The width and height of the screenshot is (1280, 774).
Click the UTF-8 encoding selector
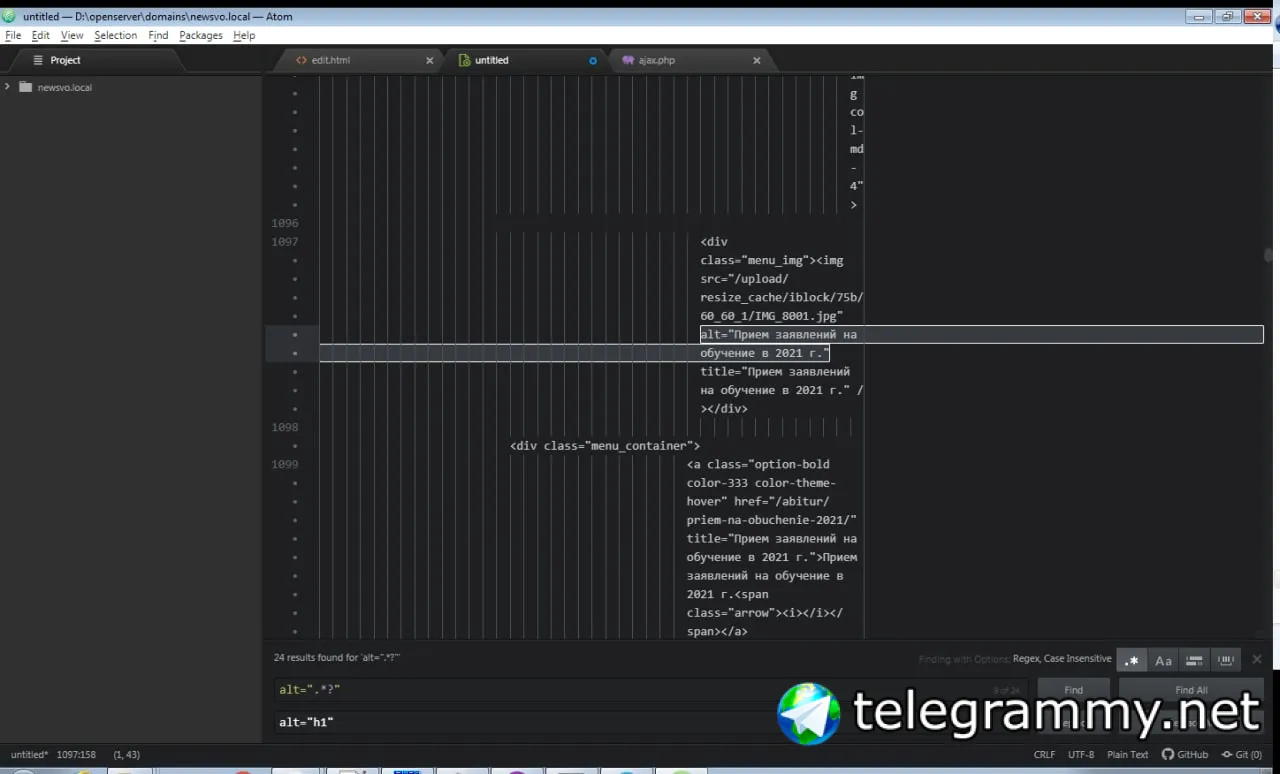1081,754
